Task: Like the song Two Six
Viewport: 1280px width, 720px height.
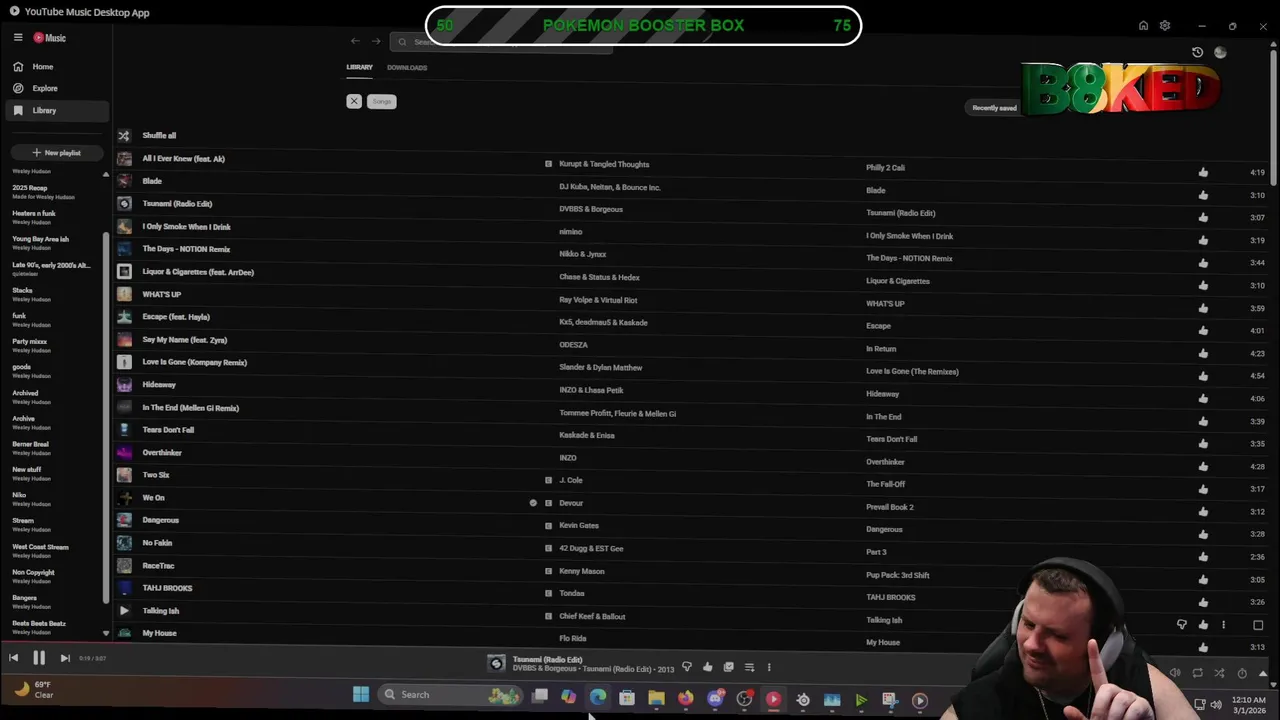Action: tap(1203, 489)
